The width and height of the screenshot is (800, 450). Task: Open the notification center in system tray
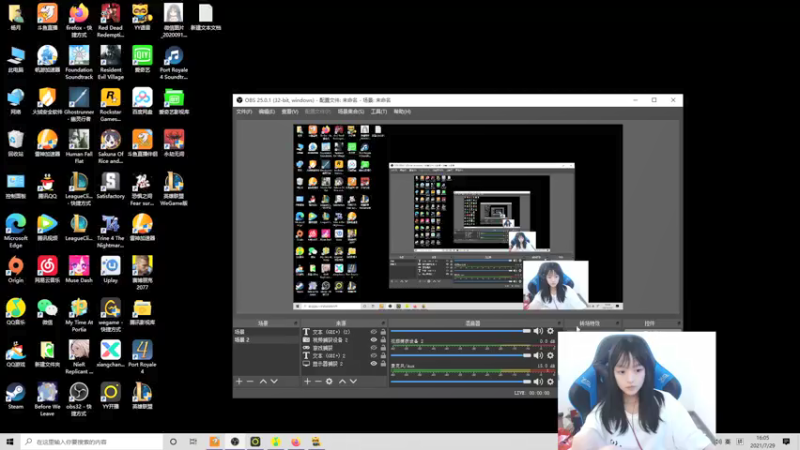pos(786,441)
